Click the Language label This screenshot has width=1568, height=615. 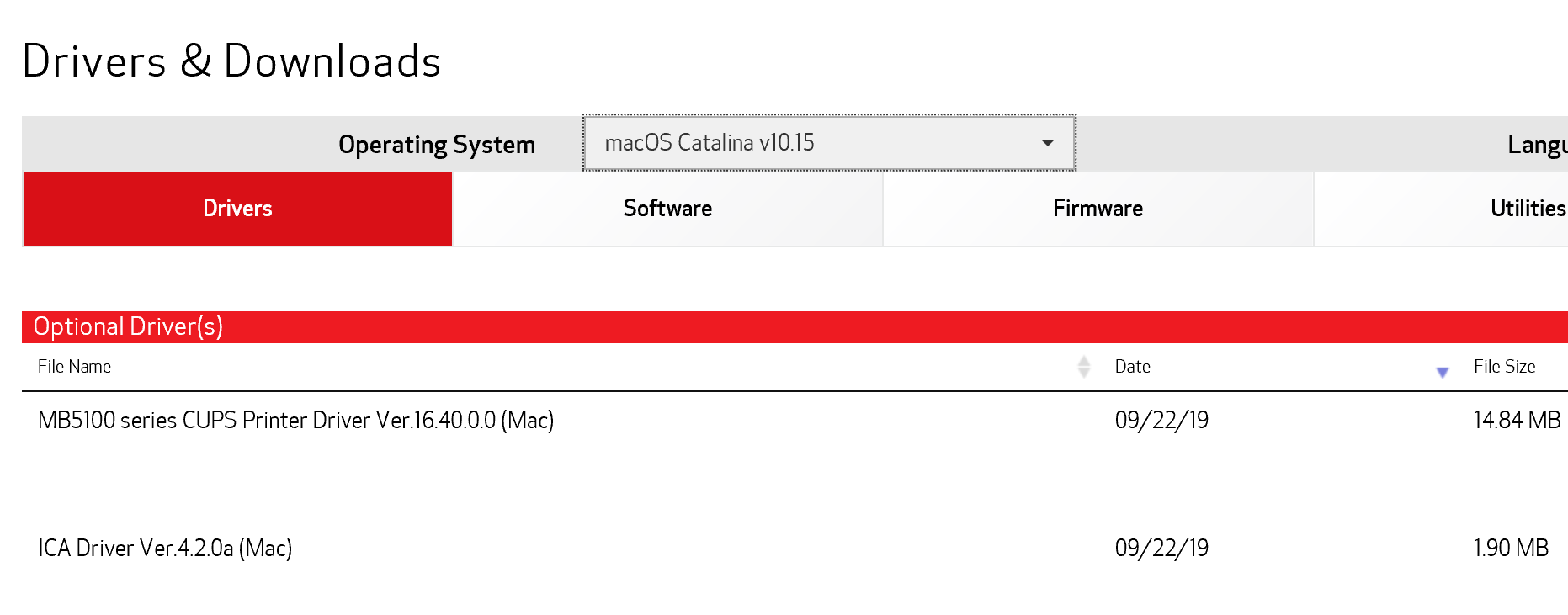pos(1537,145)
